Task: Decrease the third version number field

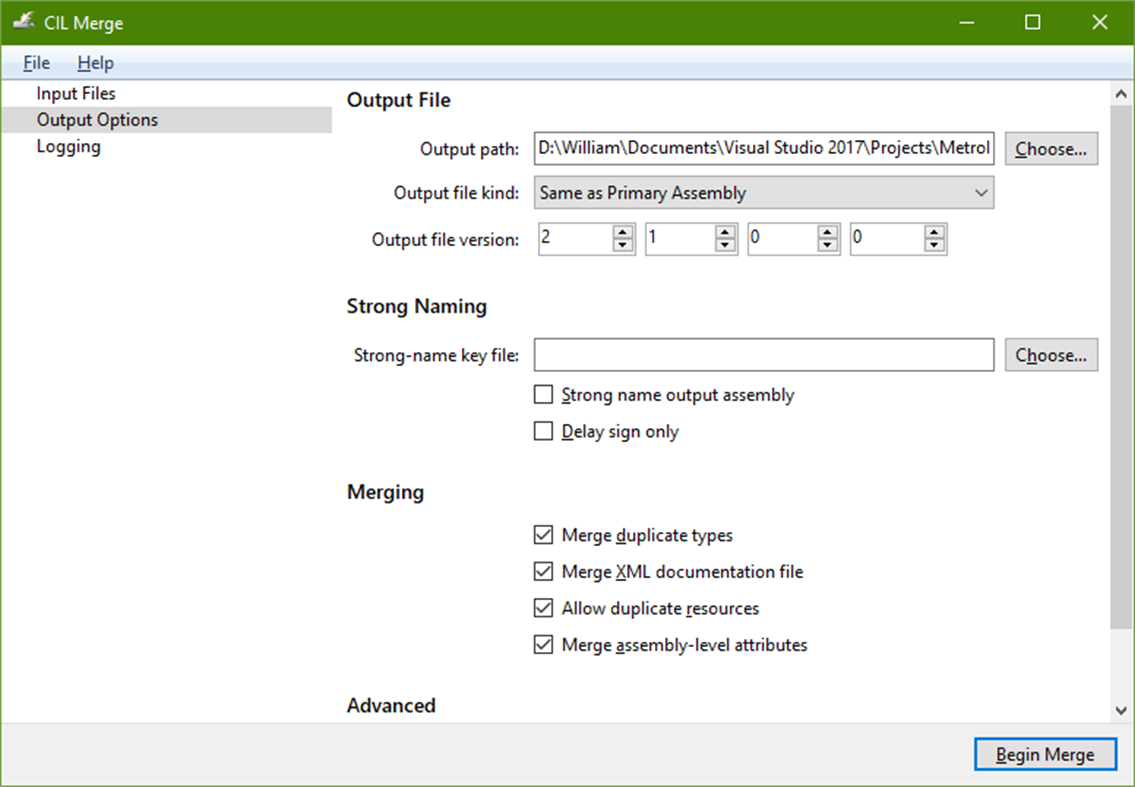Action: point(827,245)
